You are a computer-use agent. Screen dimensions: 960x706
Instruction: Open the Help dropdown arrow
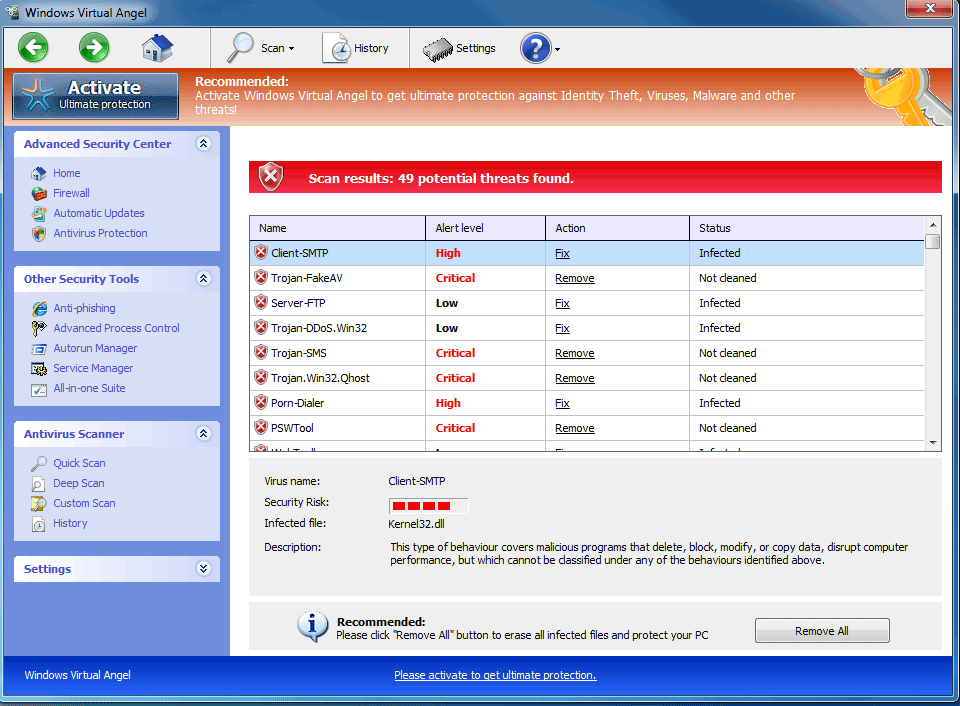(557, 49)
